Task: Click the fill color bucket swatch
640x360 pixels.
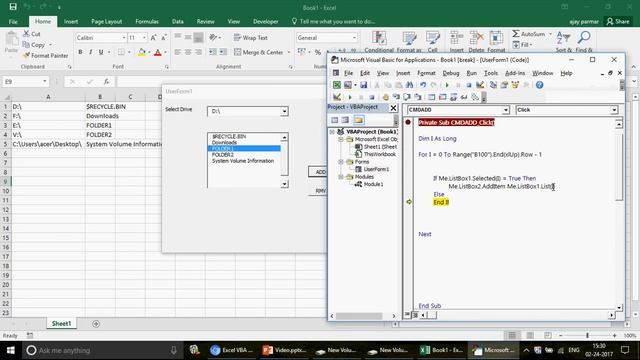Action: click(x=142, y=52)
